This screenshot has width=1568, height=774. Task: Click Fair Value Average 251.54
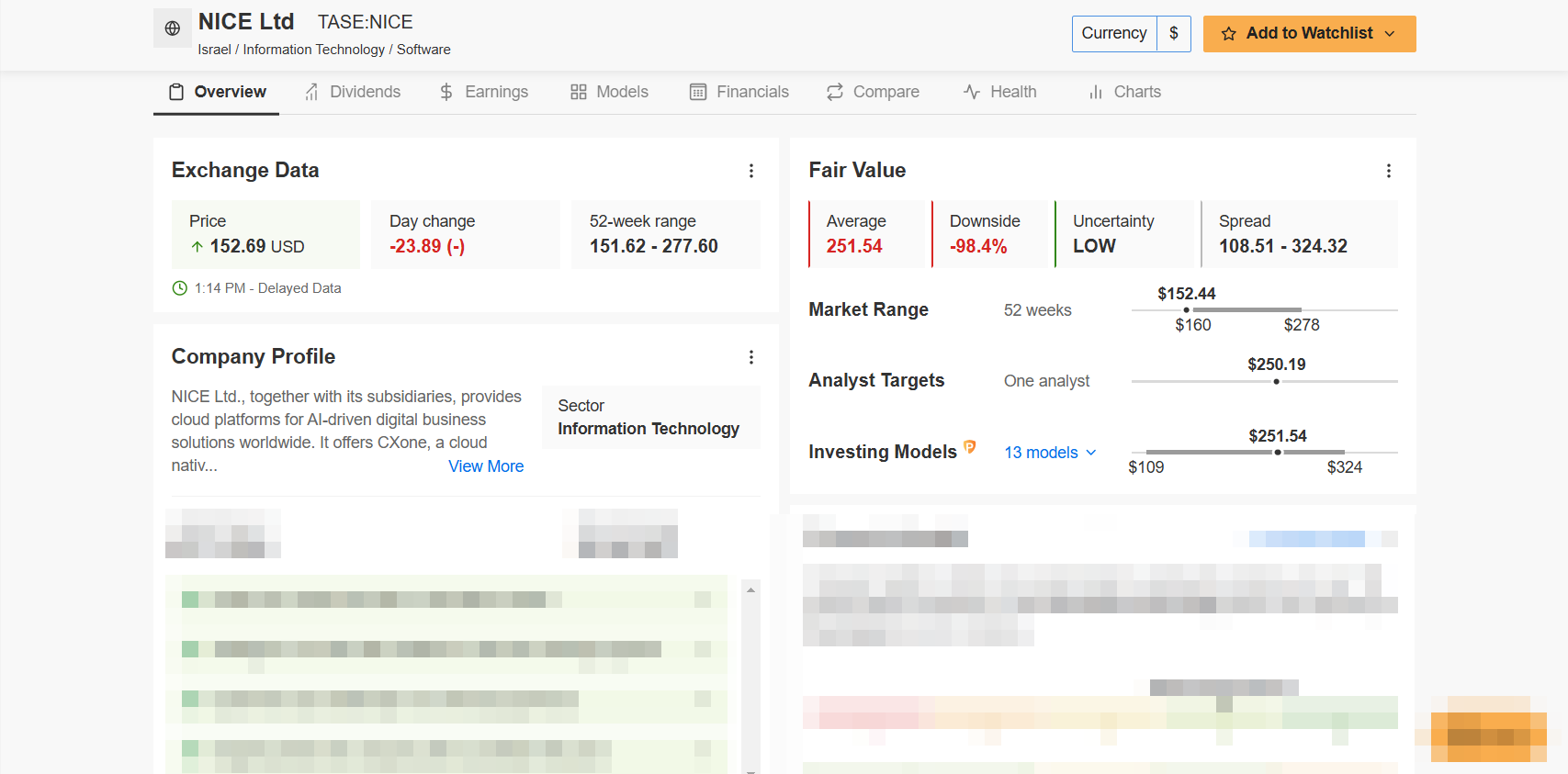point(866,234)
